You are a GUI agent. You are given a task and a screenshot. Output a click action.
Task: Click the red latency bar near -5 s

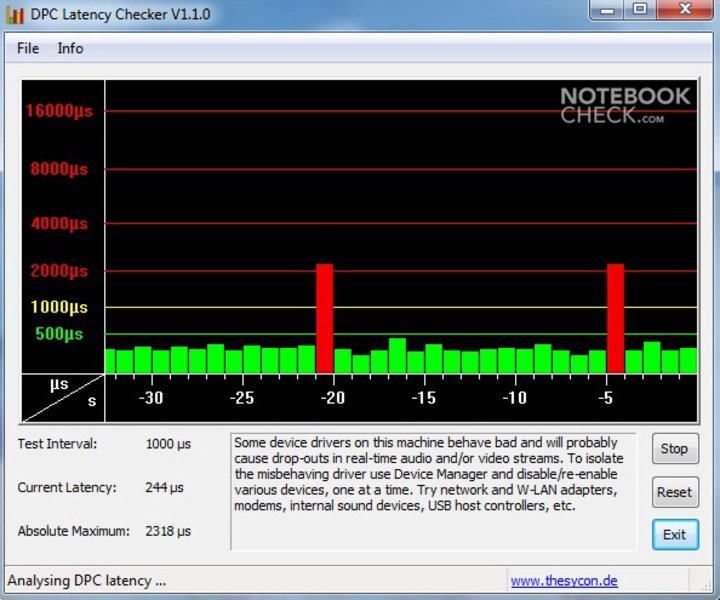pos(616,318)
